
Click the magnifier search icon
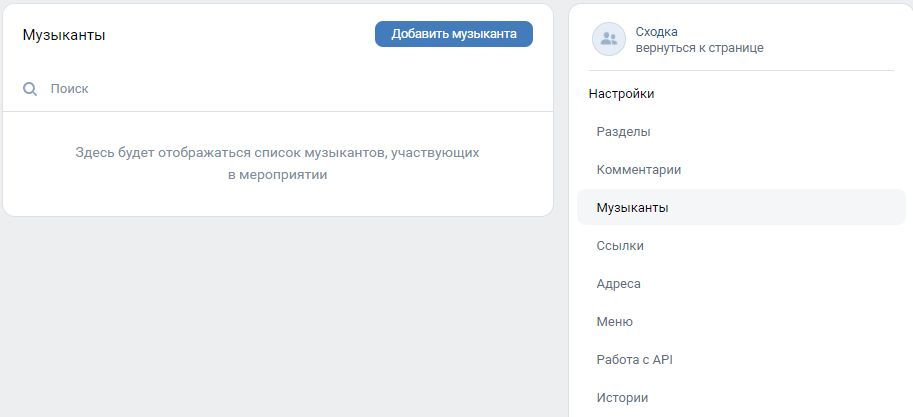click(x=30, y=89)
